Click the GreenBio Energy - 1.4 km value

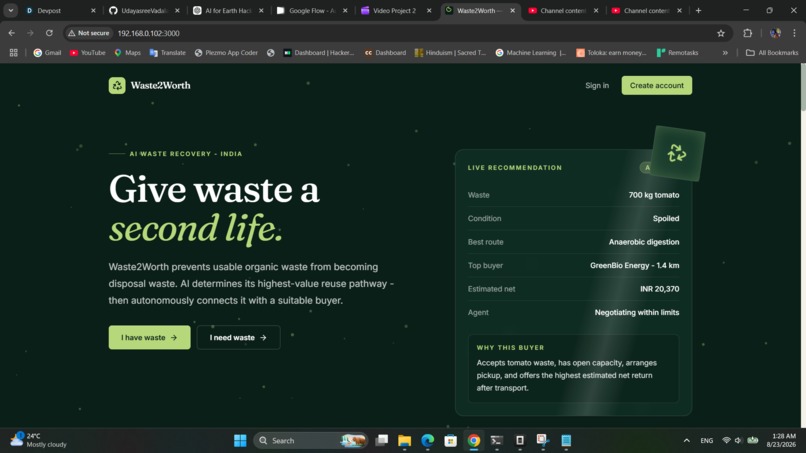pos(634,265)
